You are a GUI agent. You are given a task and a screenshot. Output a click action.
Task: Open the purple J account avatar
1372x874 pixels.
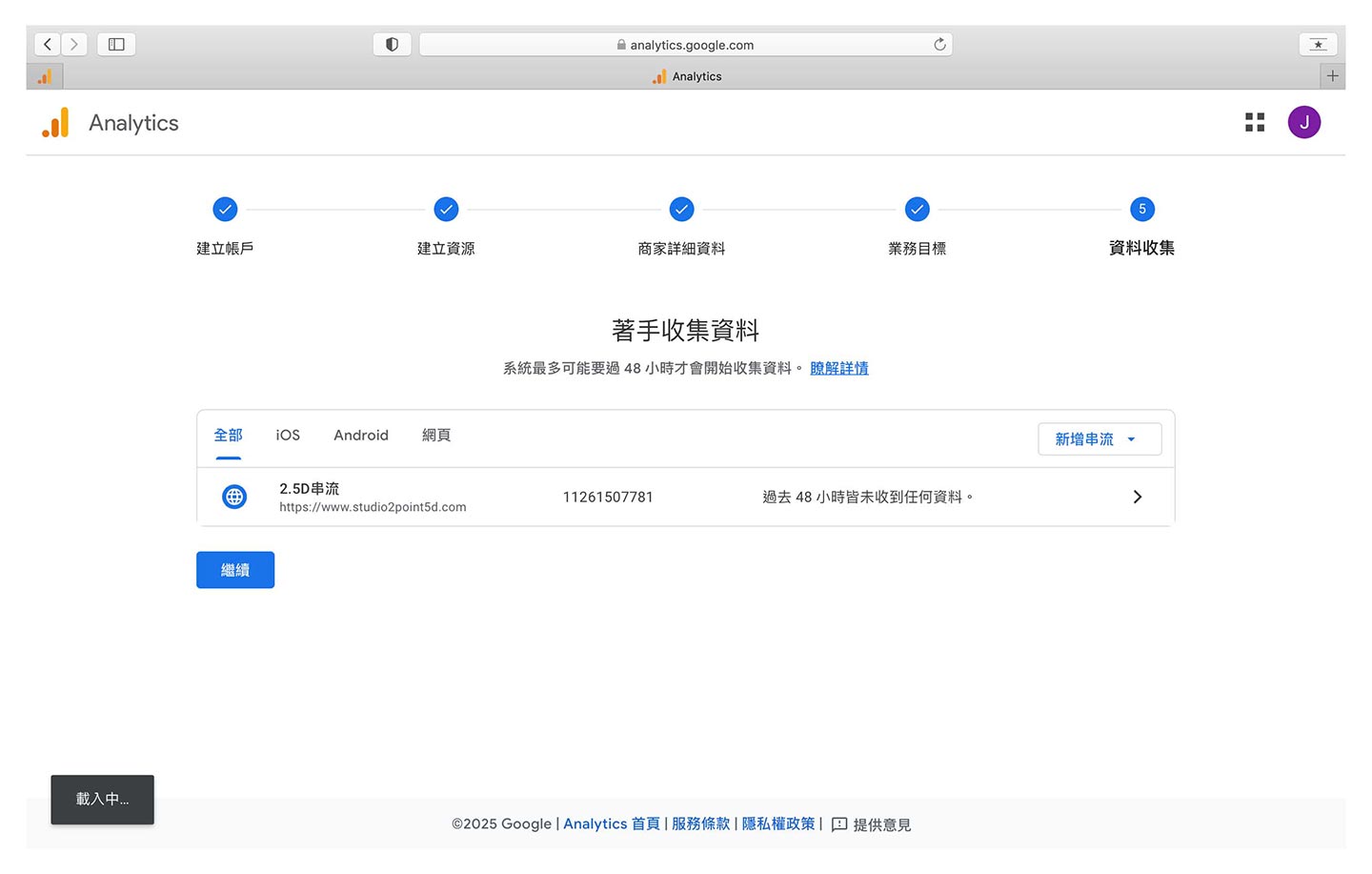pos(1303,122)
